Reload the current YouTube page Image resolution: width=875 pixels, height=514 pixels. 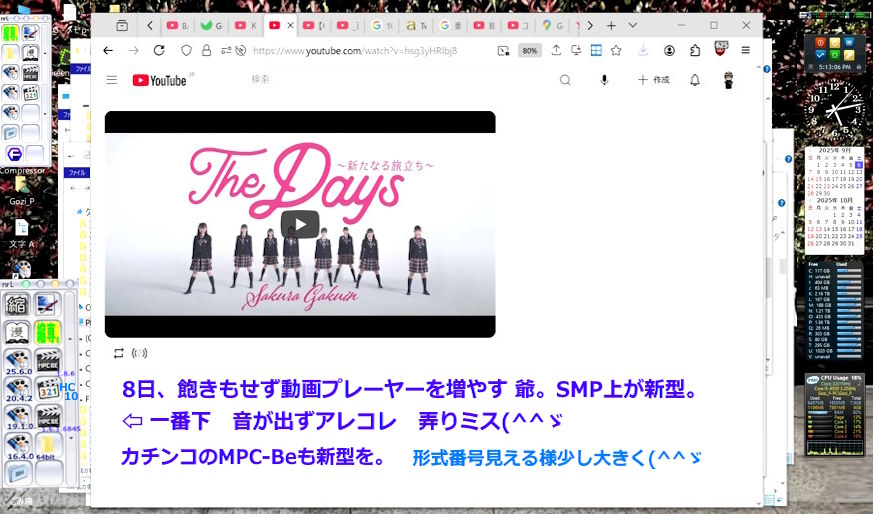coord(159,50)
